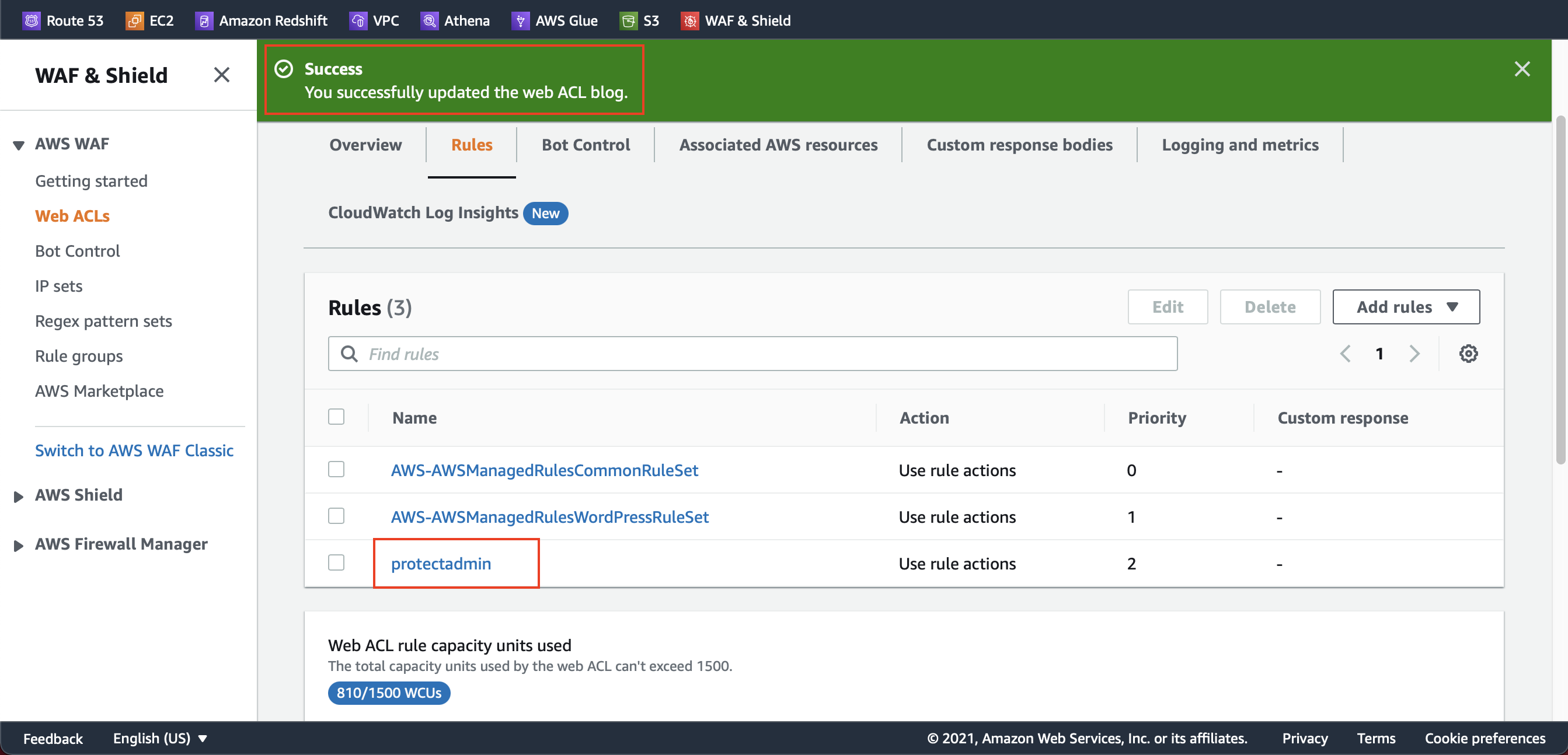Sort rules by Priority column header
This screenshot has height=755, width=1568.
[1156, 417]
